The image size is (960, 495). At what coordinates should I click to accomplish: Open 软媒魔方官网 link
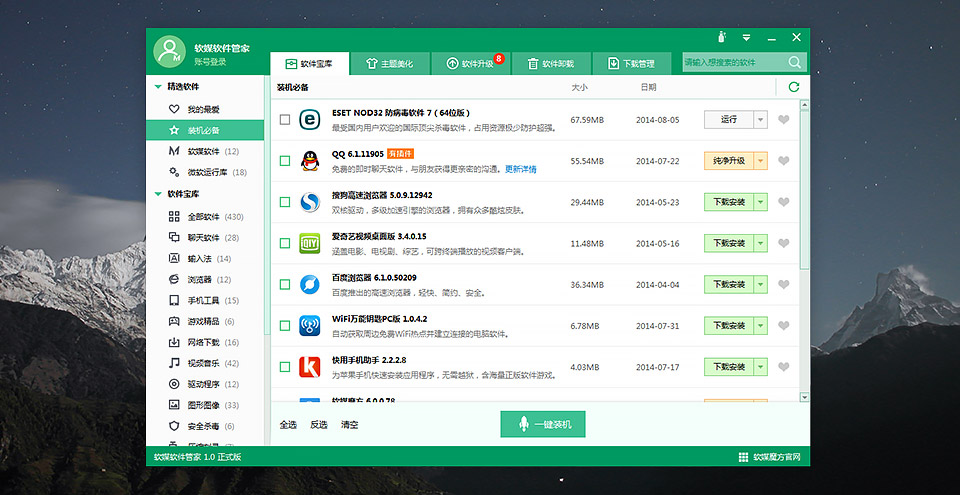(770, 457)
